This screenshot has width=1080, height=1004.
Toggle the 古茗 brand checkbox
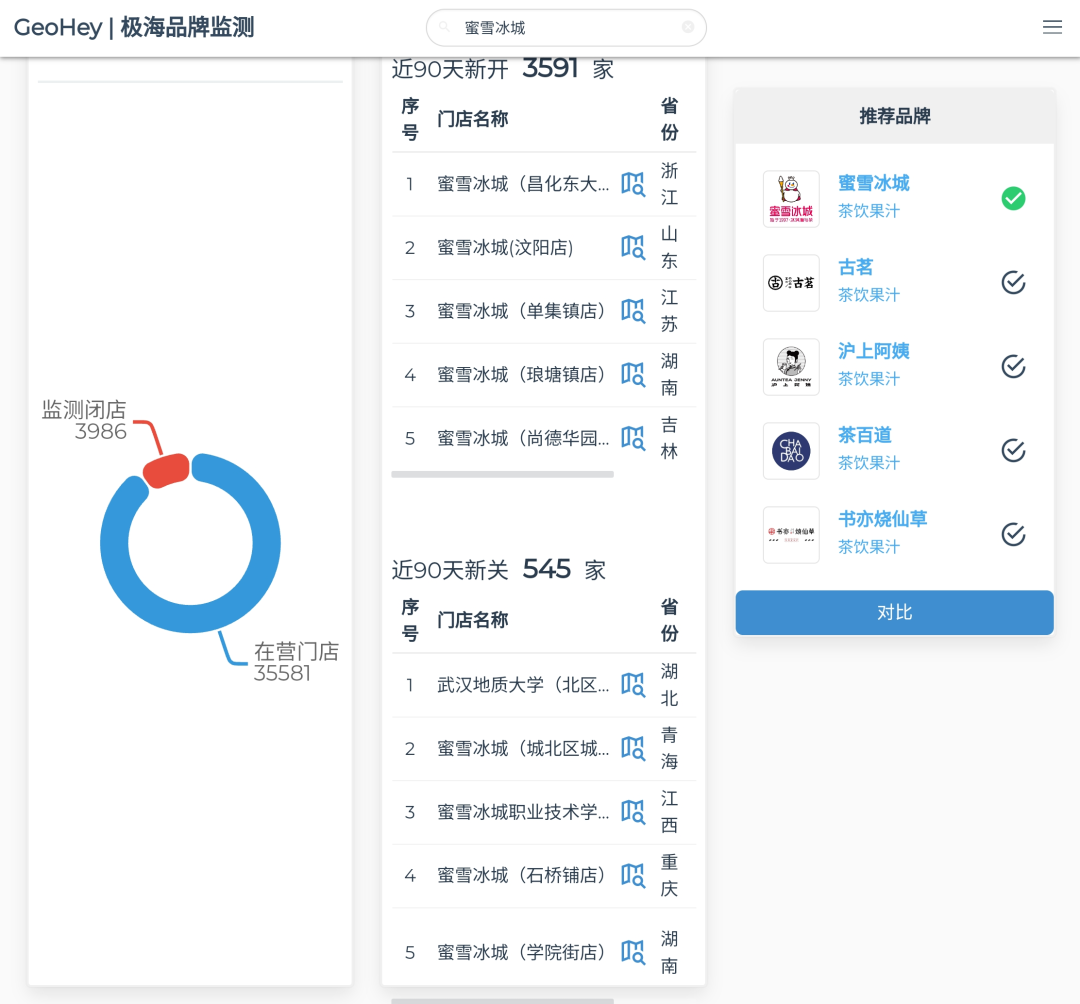click(1013, 283)
